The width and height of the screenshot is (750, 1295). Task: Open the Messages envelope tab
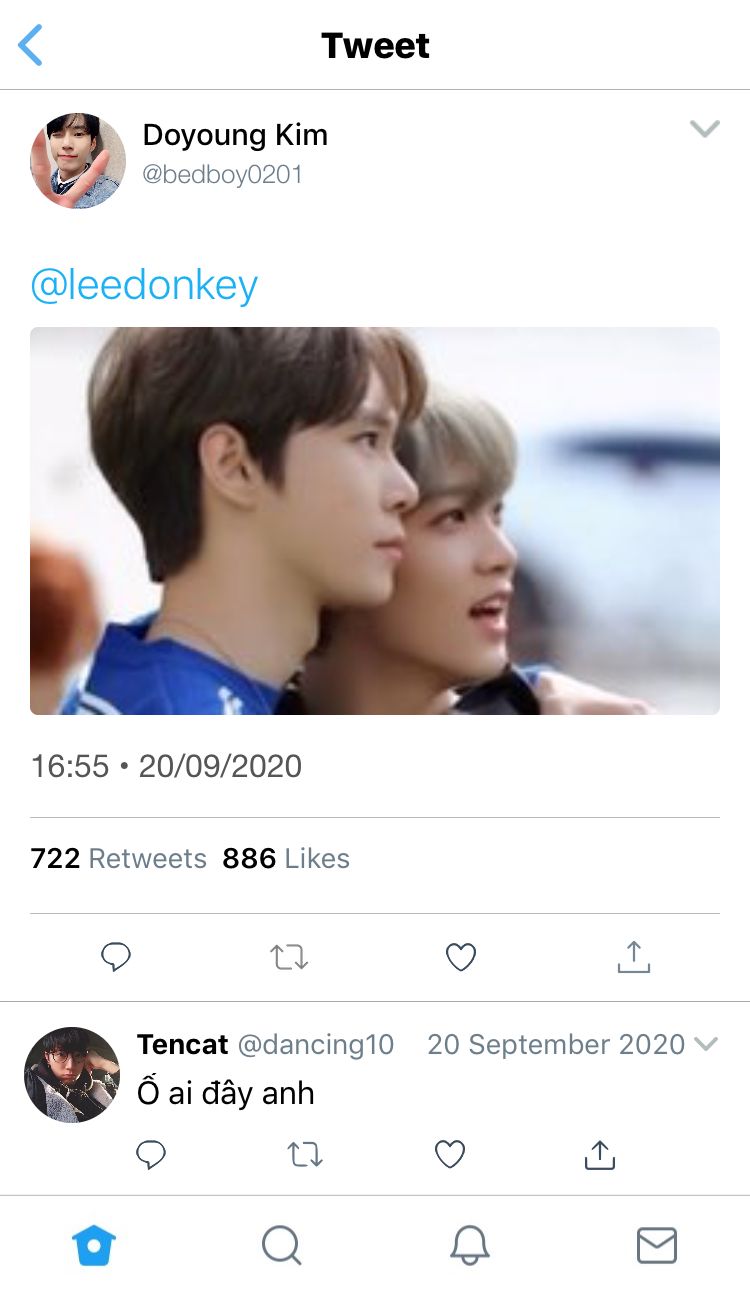point(656,1246)
